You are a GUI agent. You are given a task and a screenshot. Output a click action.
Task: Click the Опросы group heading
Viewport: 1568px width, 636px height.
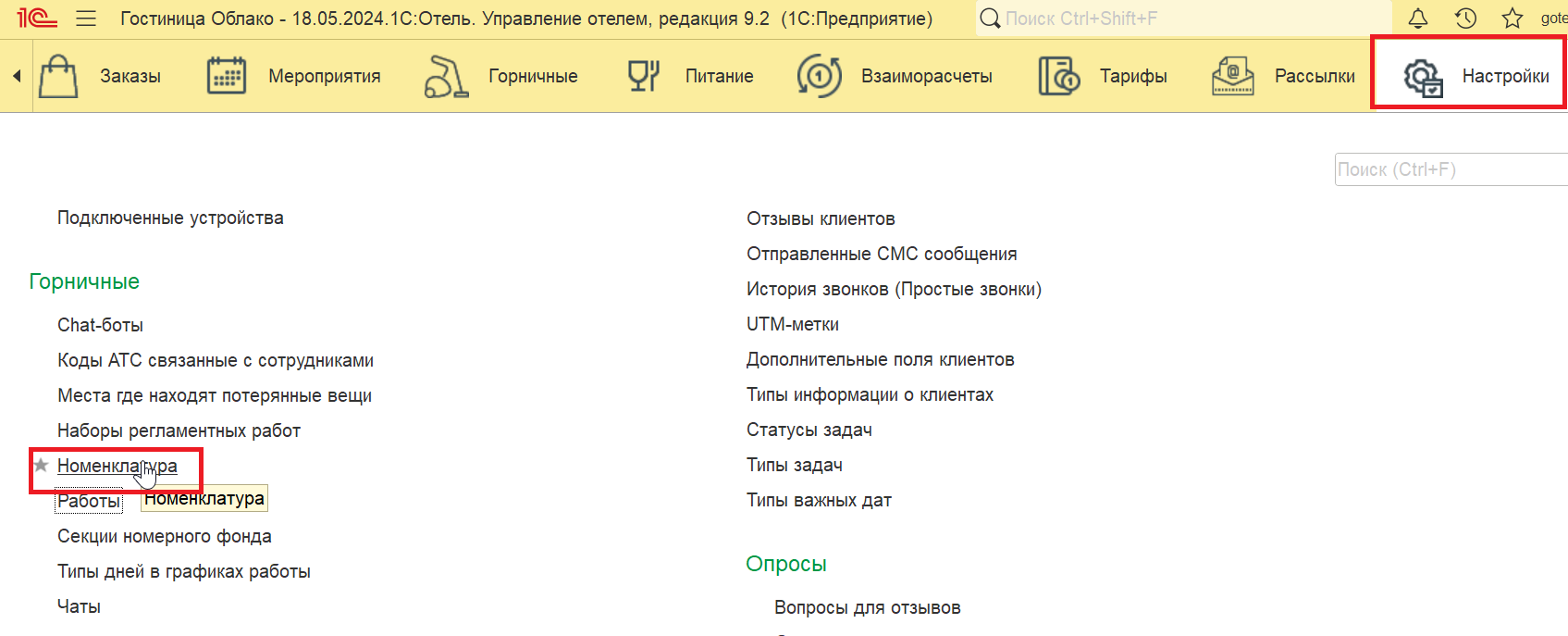click(x=786, y=564)
